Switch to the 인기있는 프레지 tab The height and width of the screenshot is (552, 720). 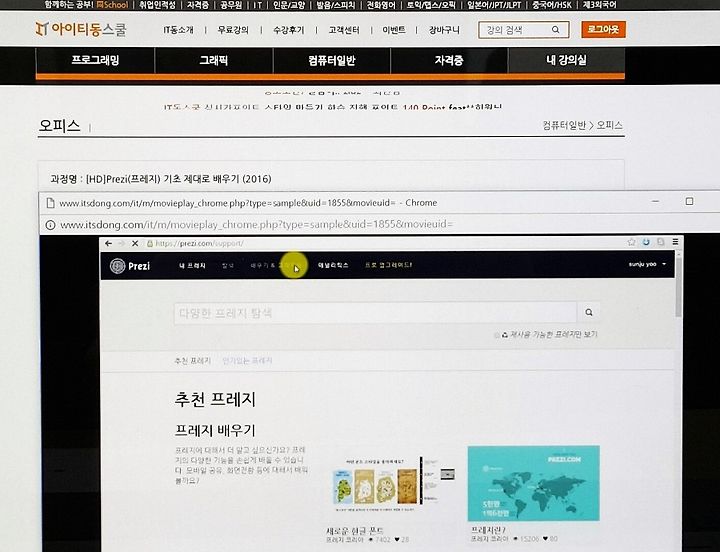click(247, 361)
